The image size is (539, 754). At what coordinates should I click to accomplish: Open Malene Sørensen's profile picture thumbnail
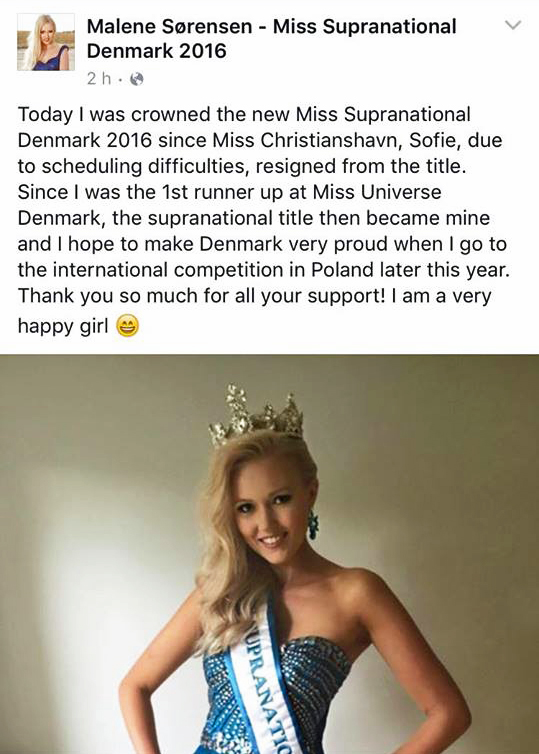tap(46, 42)
